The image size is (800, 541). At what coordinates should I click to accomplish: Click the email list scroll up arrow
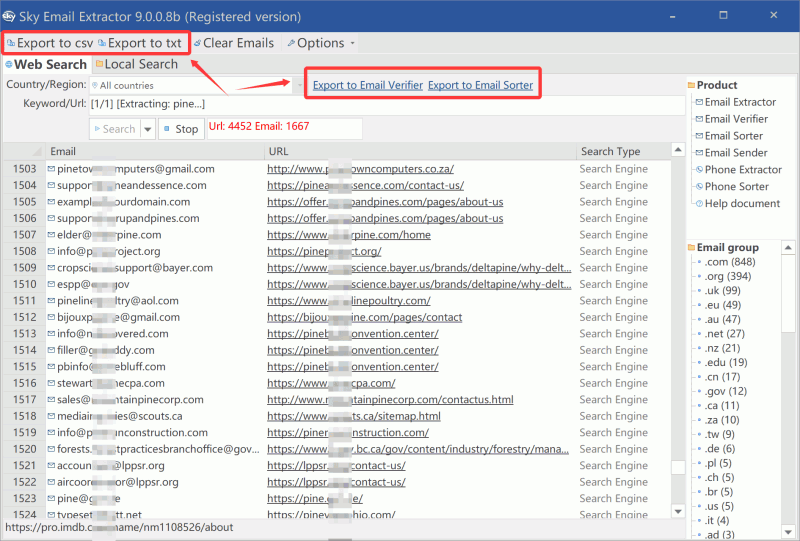coord(678,150)
